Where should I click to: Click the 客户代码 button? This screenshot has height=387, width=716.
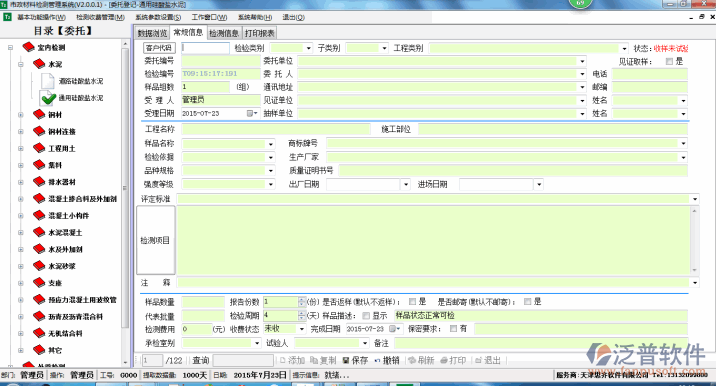point(159,48)
